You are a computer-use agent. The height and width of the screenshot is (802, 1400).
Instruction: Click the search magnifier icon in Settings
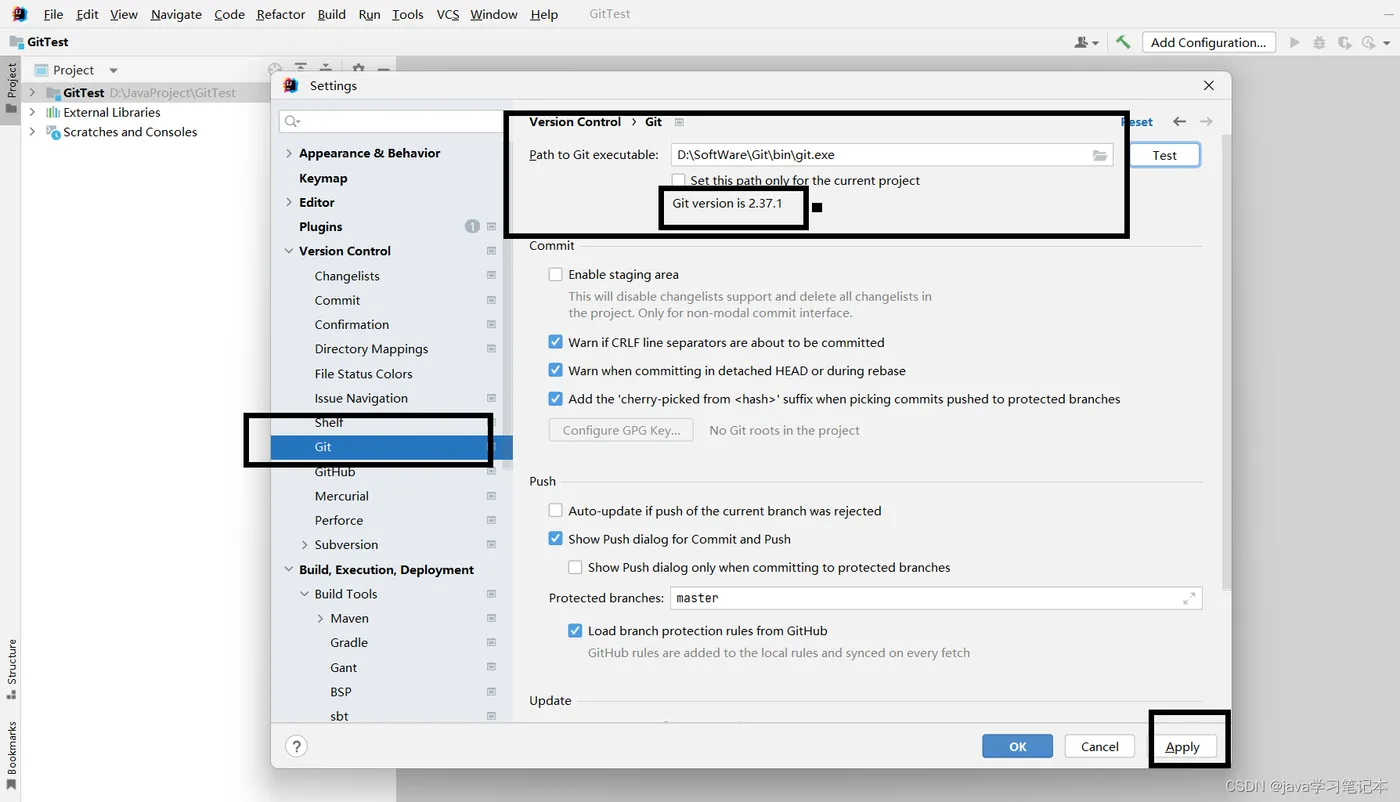(292, 121)
